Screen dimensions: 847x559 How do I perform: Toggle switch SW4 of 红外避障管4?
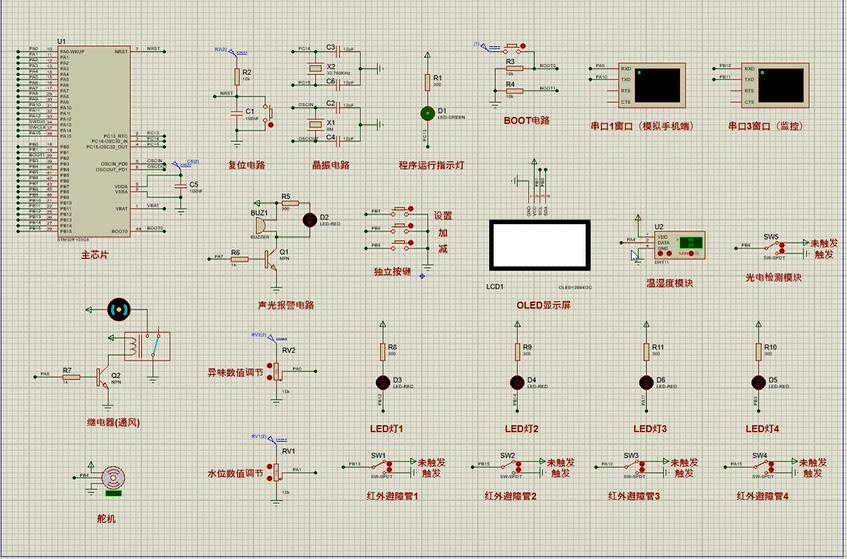point(763,468)
